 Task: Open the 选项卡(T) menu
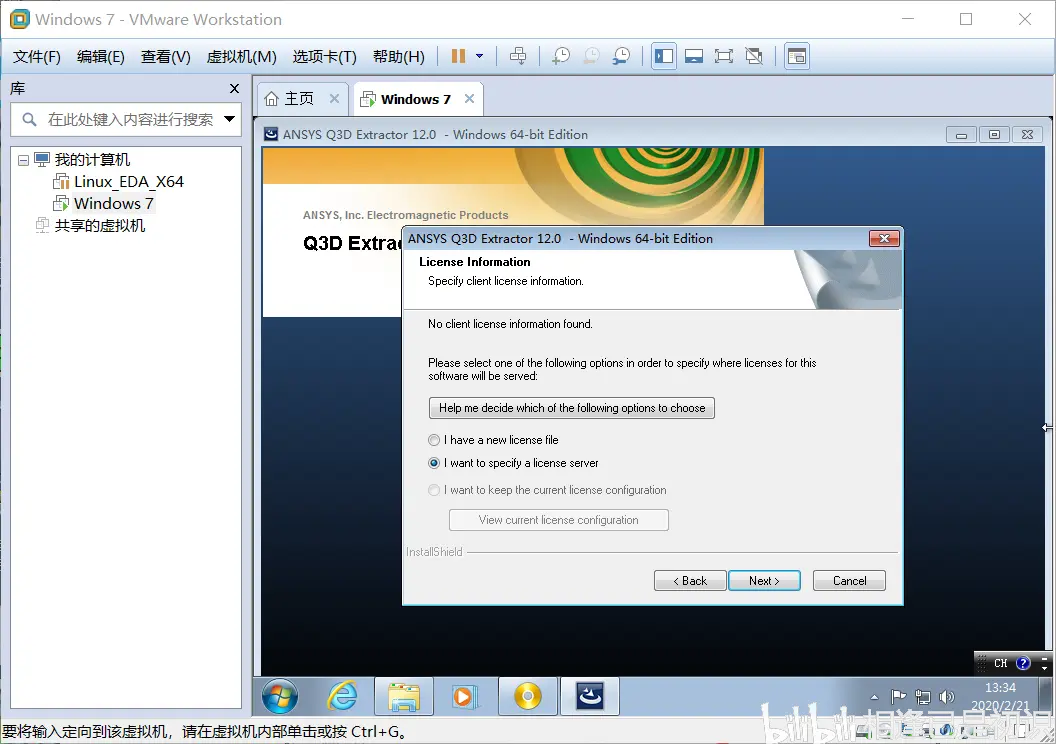[325, 57]
